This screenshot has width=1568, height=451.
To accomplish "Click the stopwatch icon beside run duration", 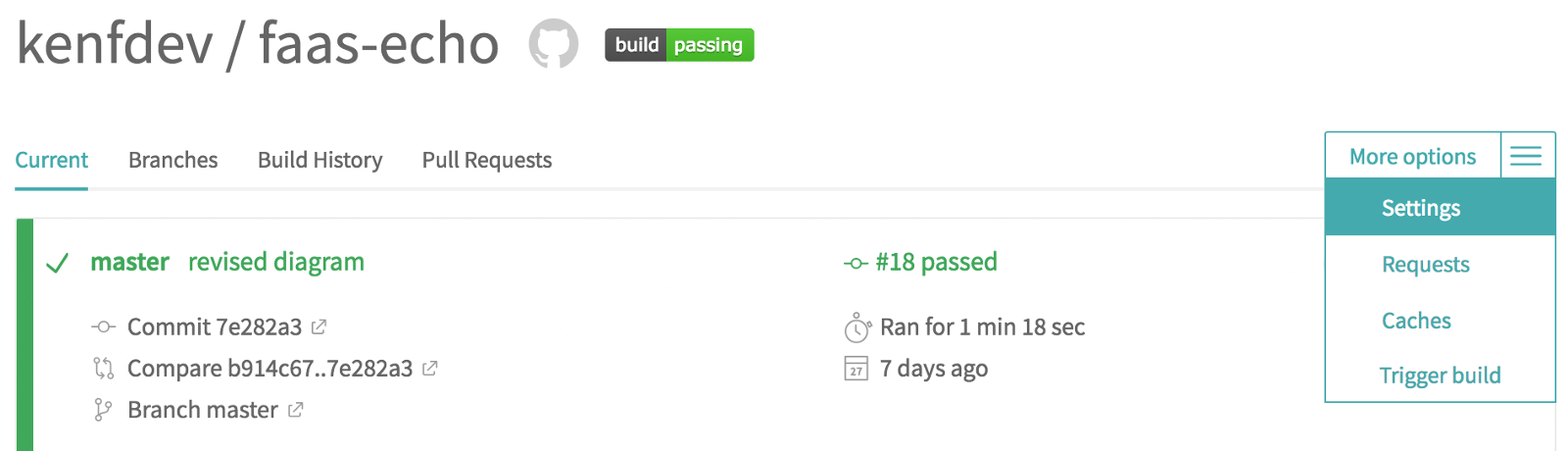I will [857, 327].
